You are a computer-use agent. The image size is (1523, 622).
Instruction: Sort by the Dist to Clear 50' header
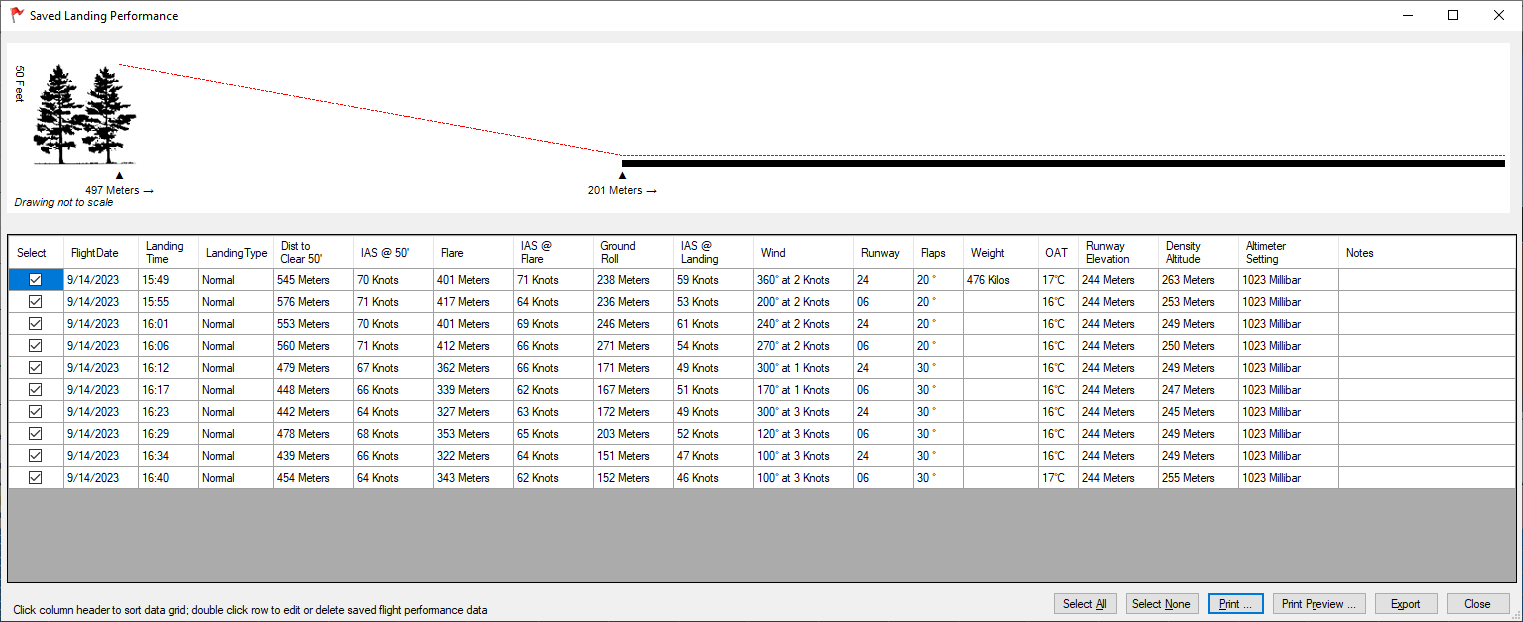(313, 253)
